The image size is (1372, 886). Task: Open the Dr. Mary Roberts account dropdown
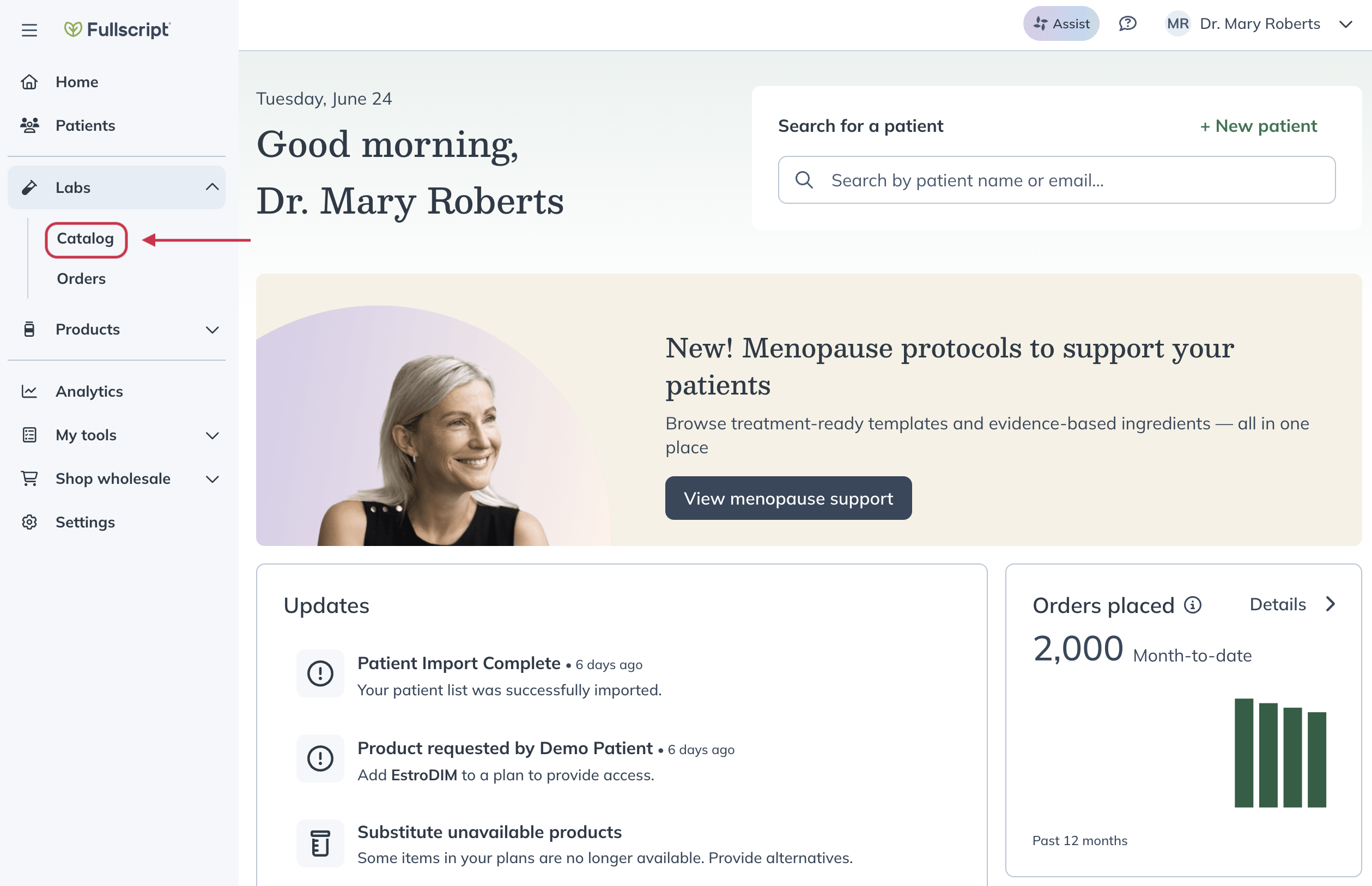(x=1345, y=24)
